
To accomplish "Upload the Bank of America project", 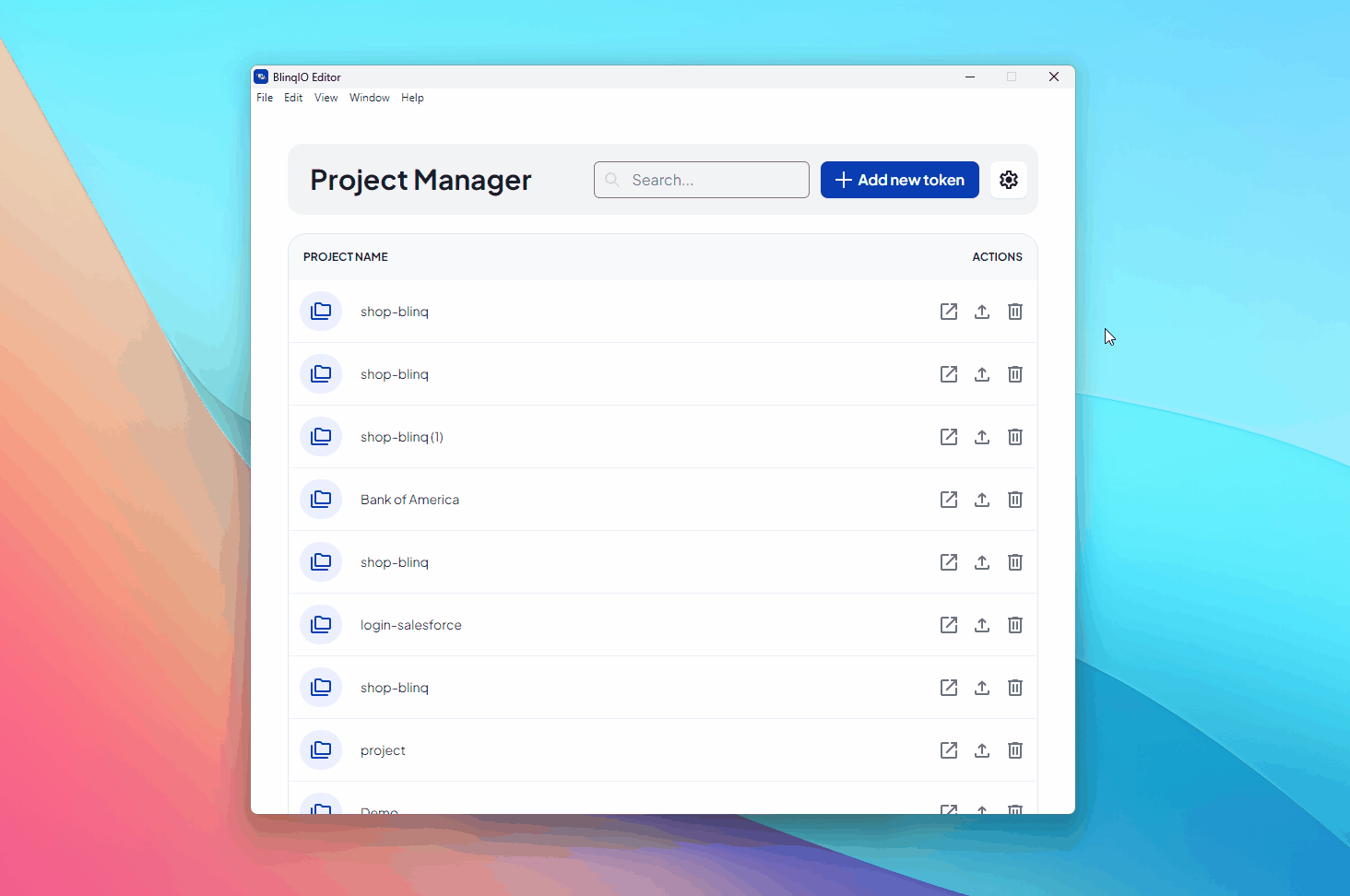I will [x=982, y=500].
